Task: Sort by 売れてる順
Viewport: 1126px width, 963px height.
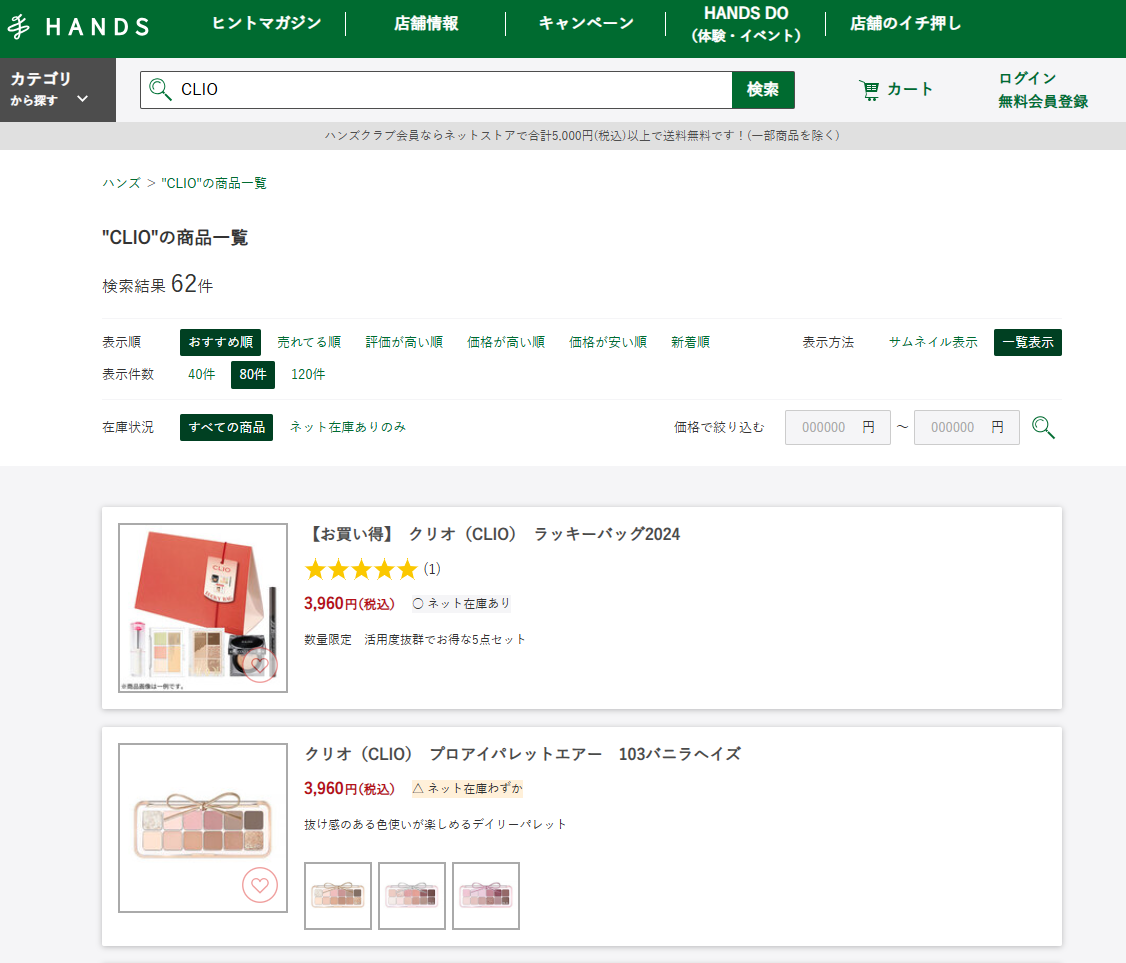Action: (309, 343)
